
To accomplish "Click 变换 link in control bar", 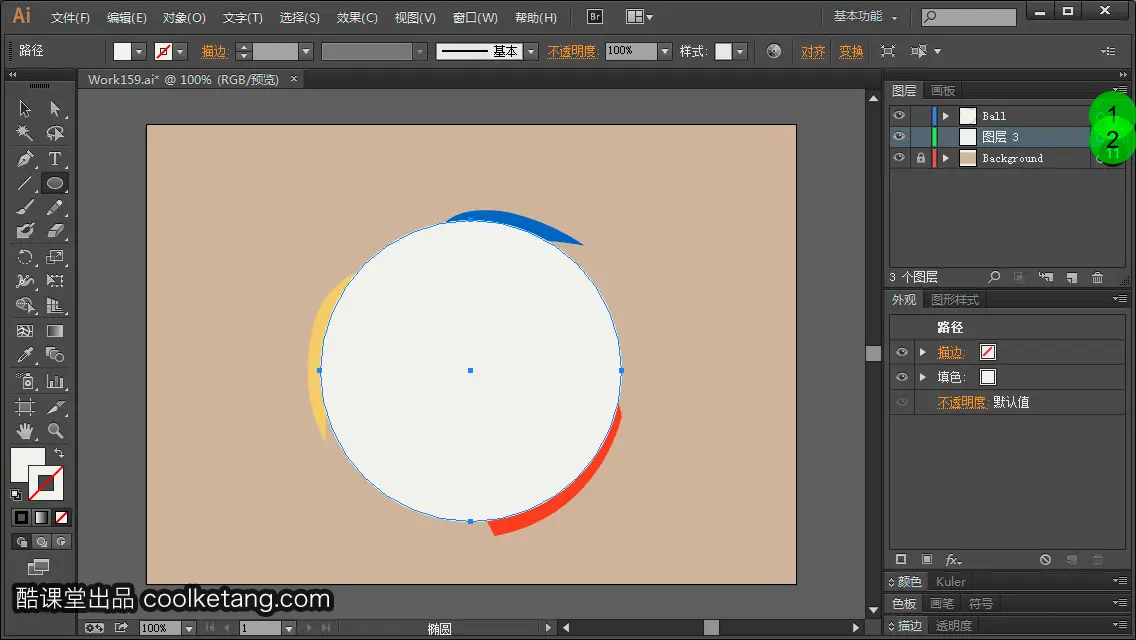I will pyautogui.click(x=851, y=51).
